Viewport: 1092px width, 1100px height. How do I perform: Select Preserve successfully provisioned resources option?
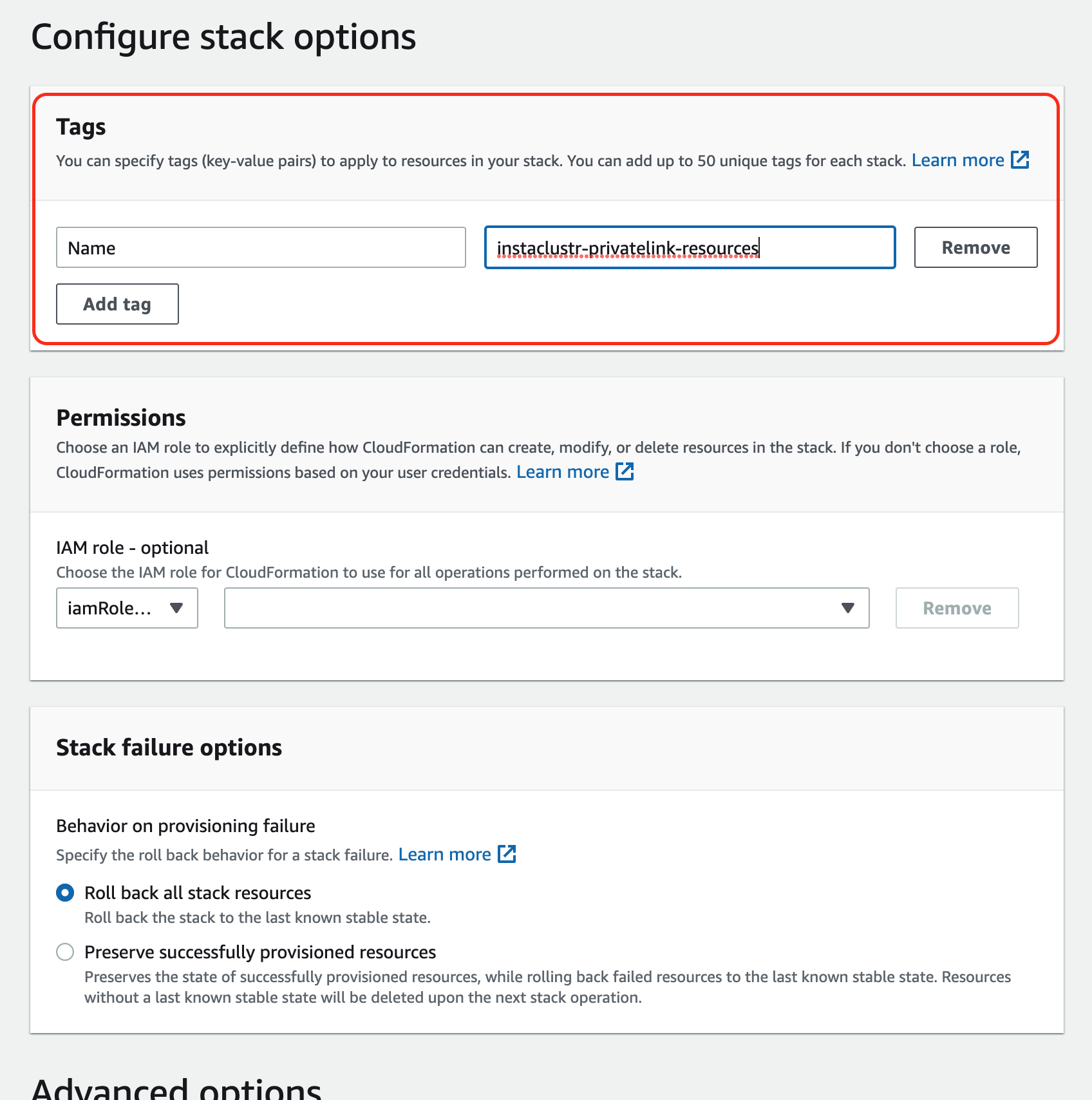click(65, 952)
